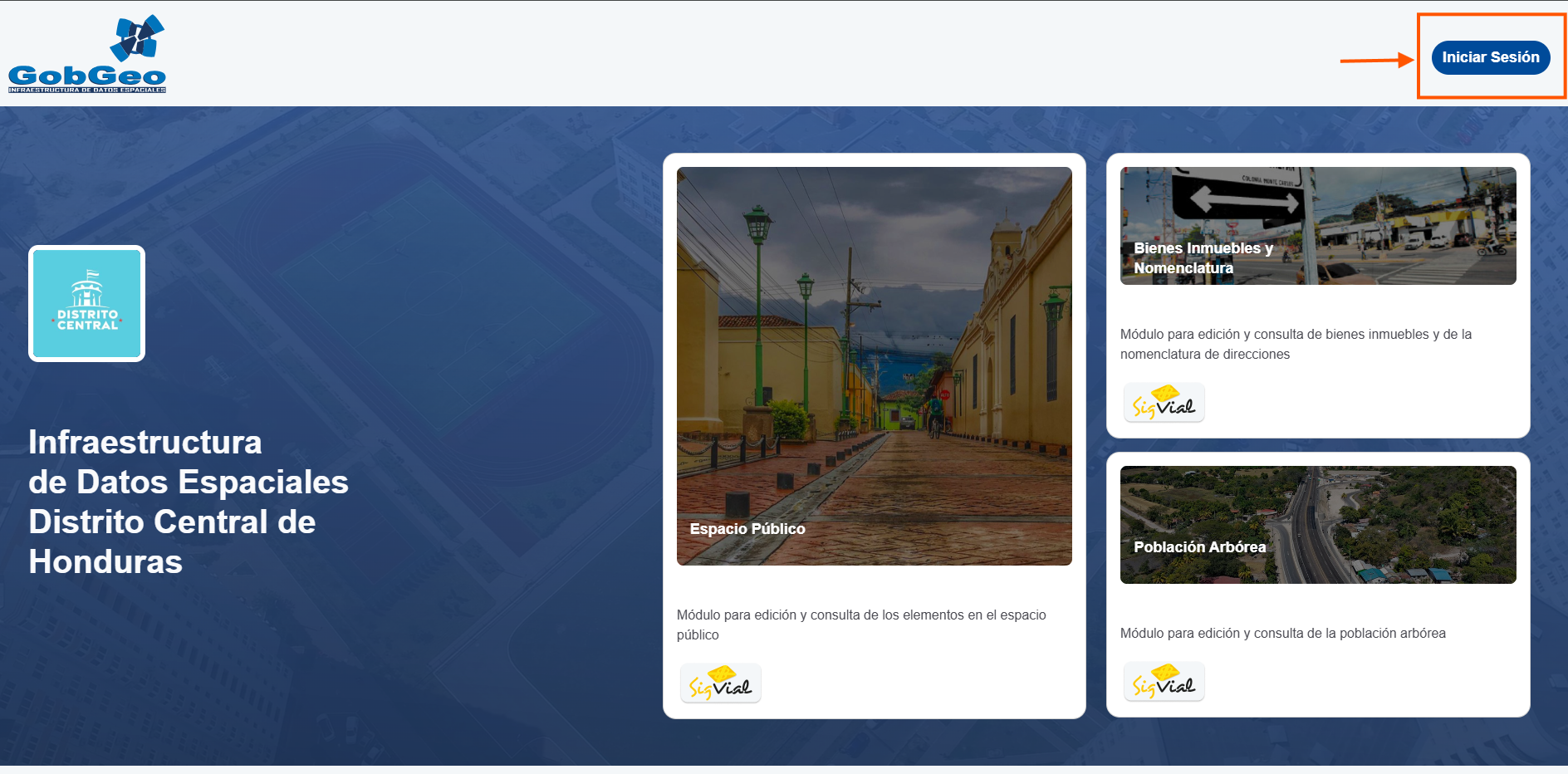Click the GobGeo globe emblem icon
The width and height of the screenshot is (1568, 774).
137,37
